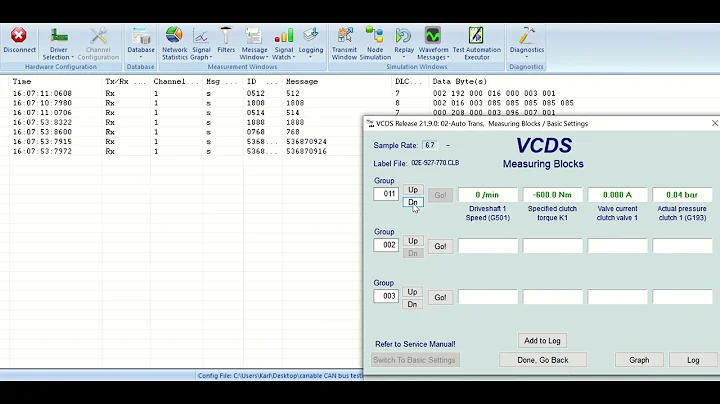Expand the Replay dropdown arrow
Viewport: 720px width, 404px height.
404,57
